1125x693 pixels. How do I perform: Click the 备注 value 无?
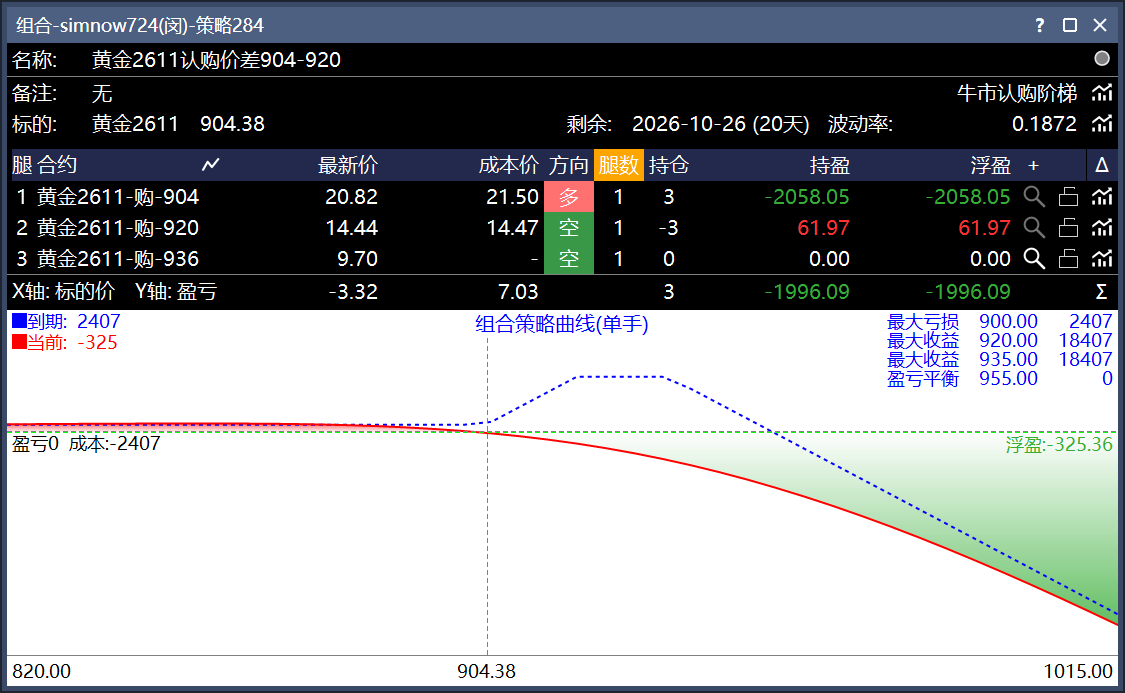point(102,93)
